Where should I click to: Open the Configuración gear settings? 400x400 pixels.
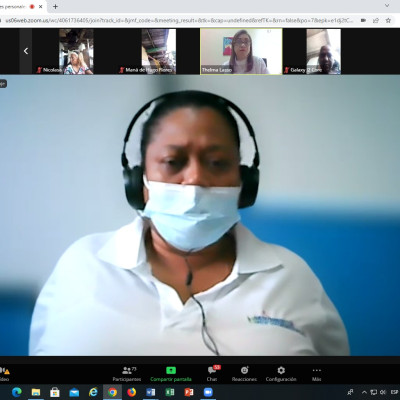pos(281,374)
